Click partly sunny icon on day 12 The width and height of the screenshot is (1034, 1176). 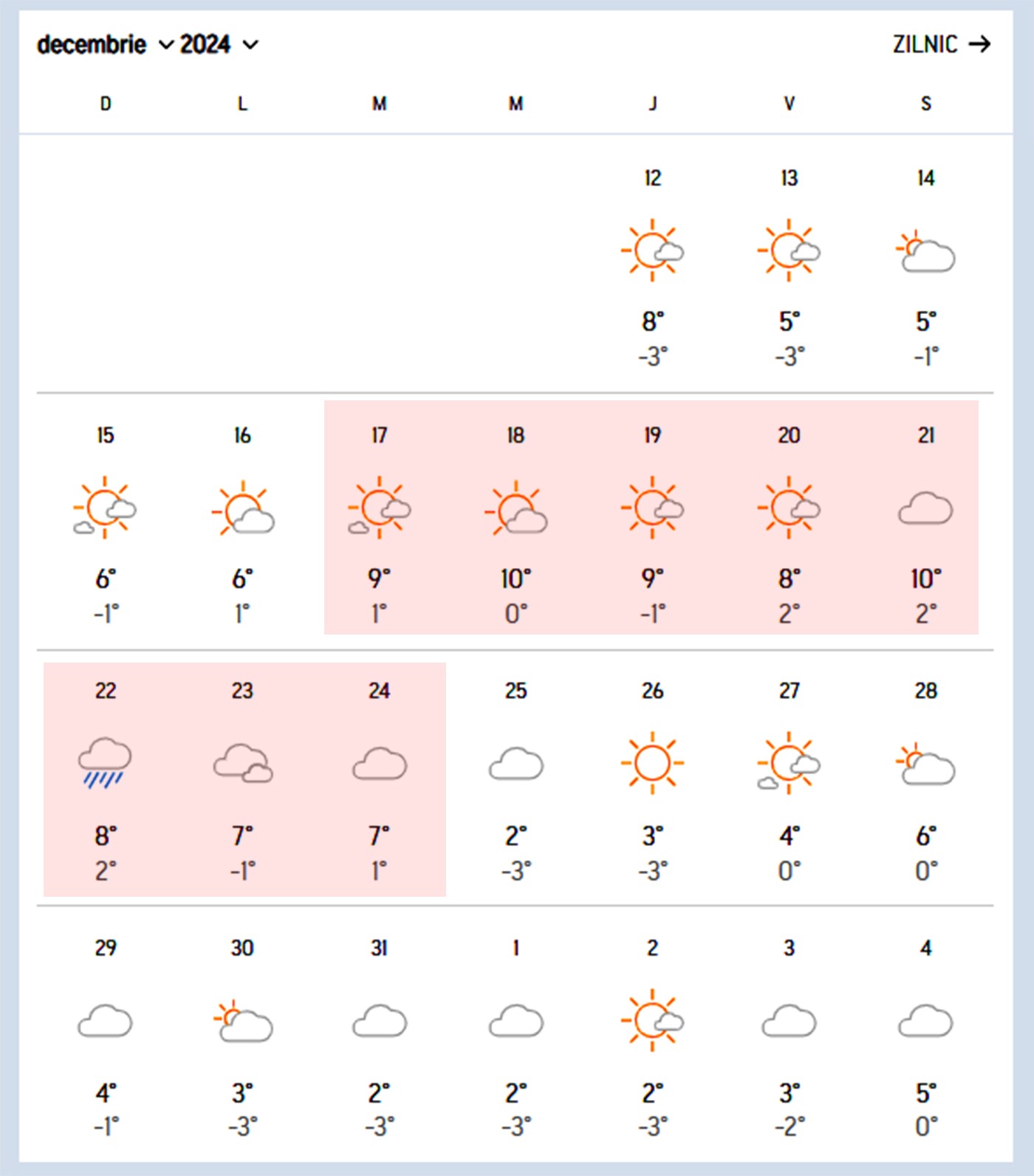(652, 250)
